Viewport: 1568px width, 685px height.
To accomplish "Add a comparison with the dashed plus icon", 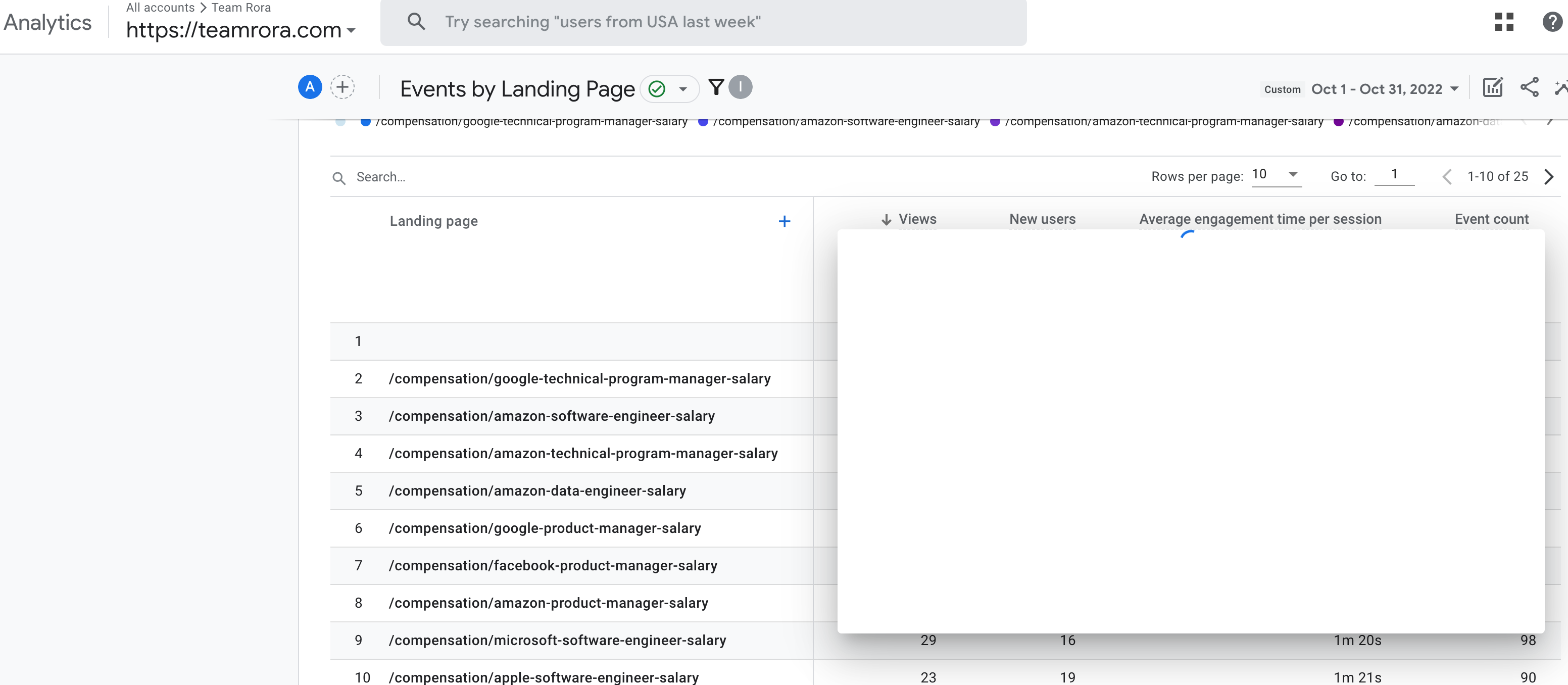I will pyautogui.click(x=342, y=87).
